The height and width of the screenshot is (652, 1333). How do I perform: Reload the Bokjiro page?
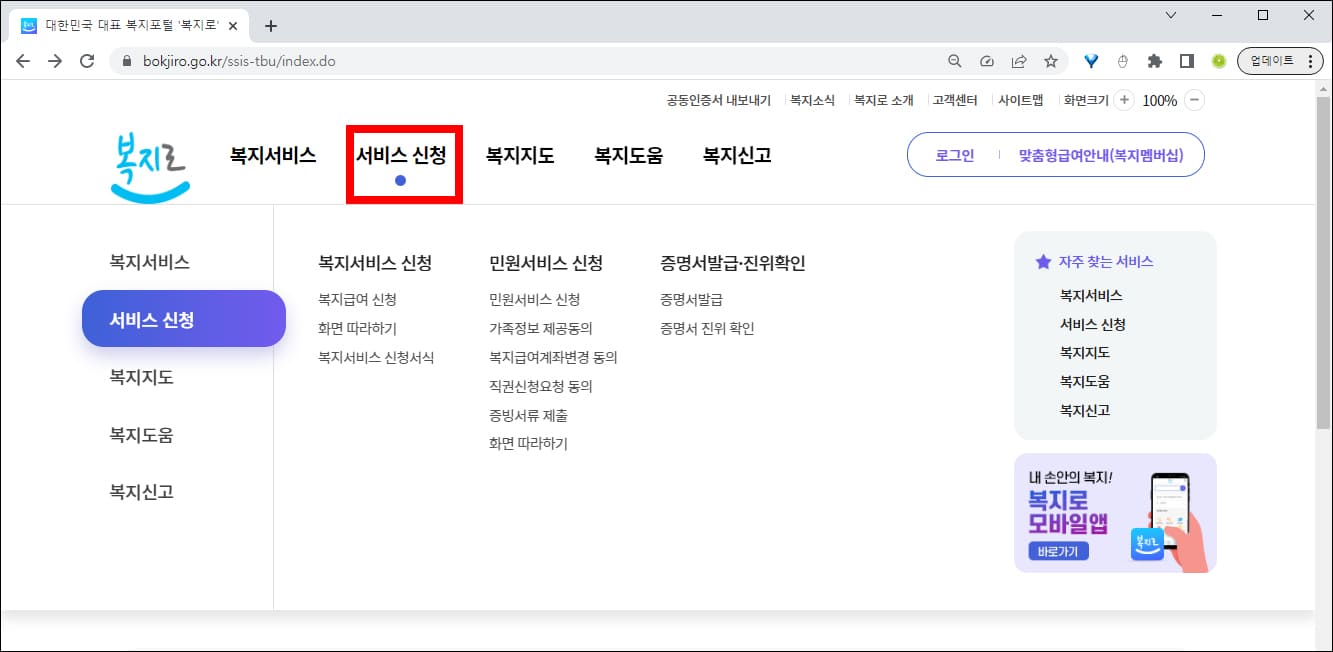coord(88,60)
